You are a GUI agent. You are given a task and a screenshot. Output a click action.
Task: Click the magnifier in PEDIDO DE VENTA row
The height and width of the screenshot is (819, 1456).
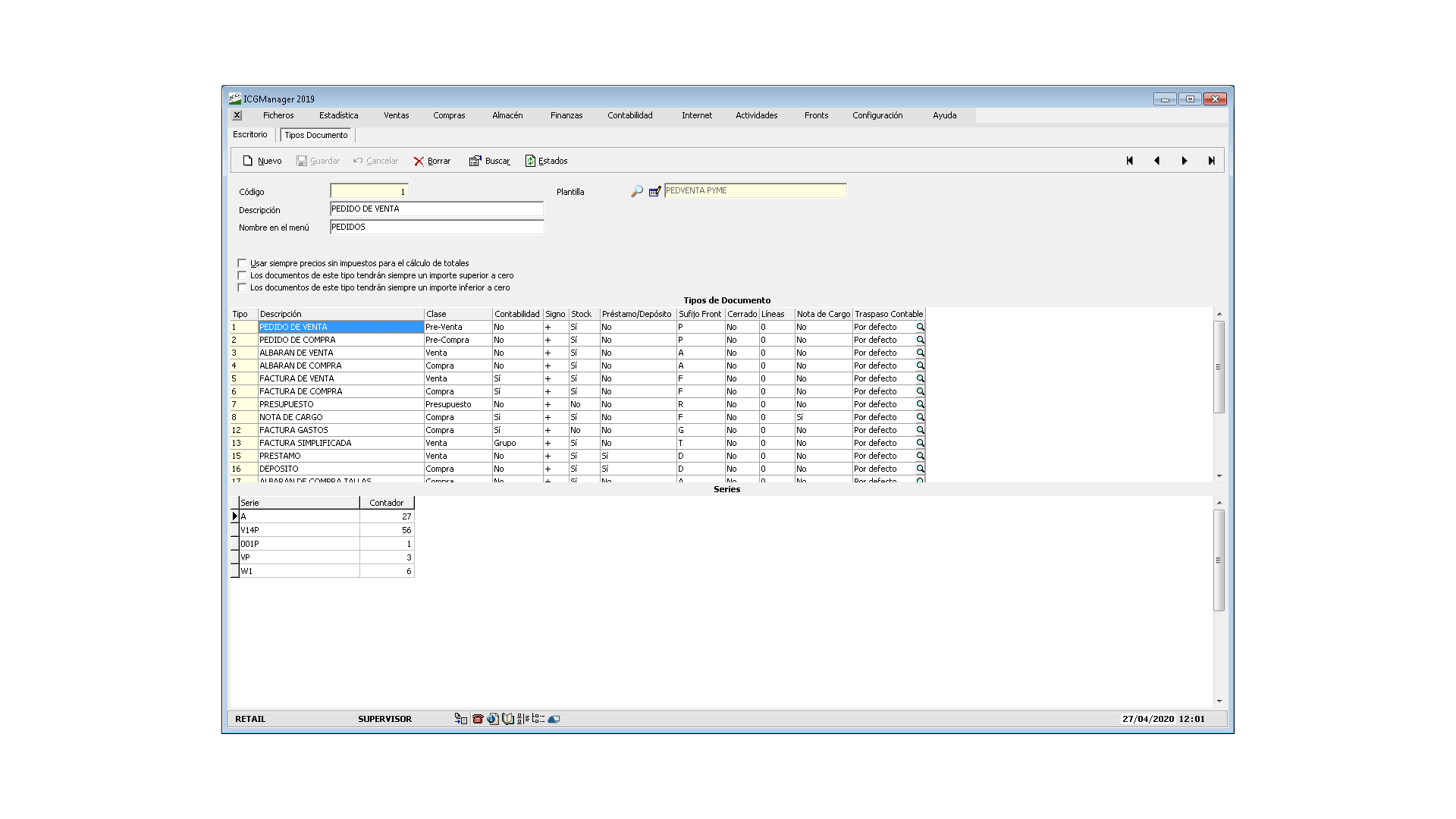(920, 328)
